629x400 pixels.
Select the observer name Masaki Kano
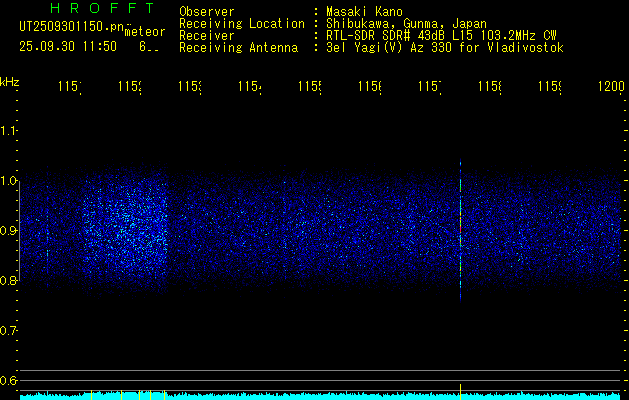tap(364, 12)
